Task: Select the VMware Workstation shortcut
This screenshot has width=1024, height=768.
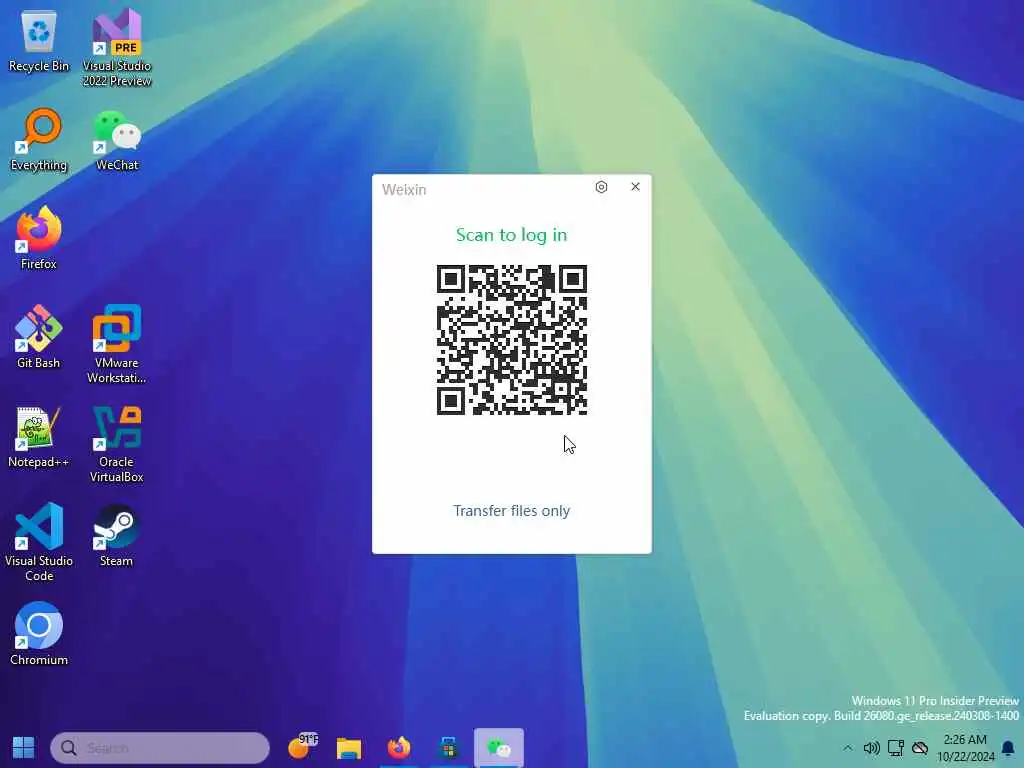Action: tap(117, 344)
